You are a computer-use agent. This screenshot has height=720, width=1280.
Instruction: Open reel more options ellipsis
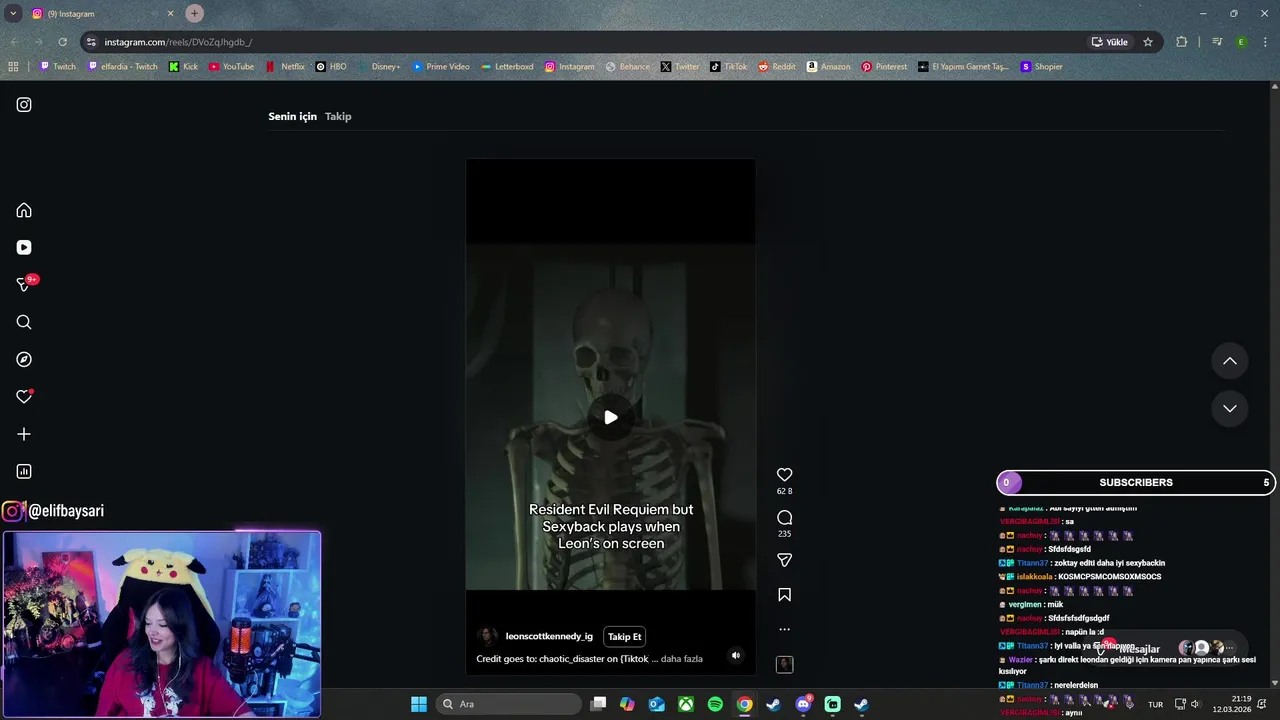tap(785, 629)
